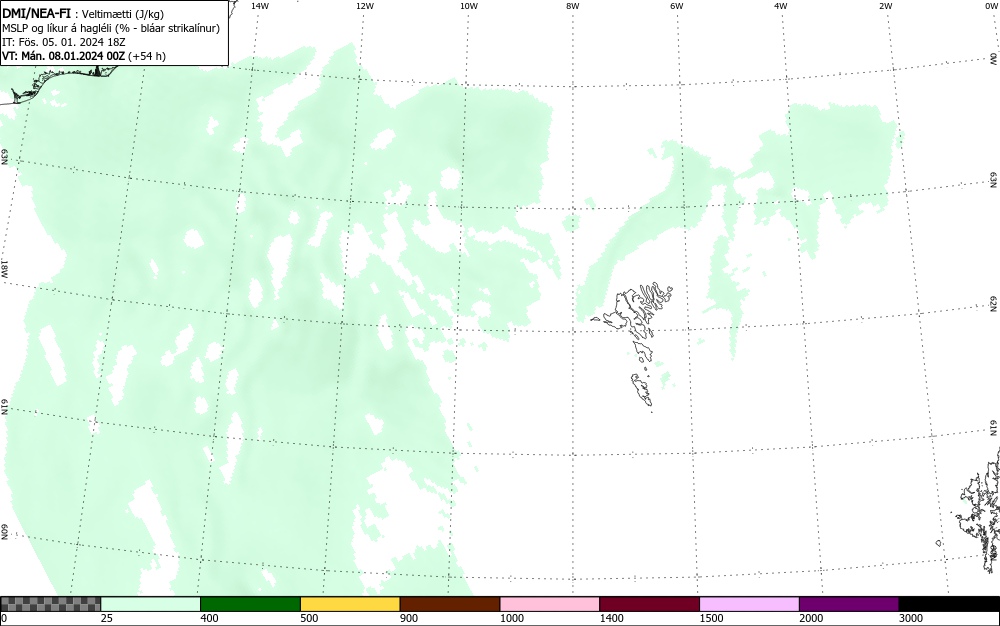Click the black legend swatch above 3000

[949, 604]
